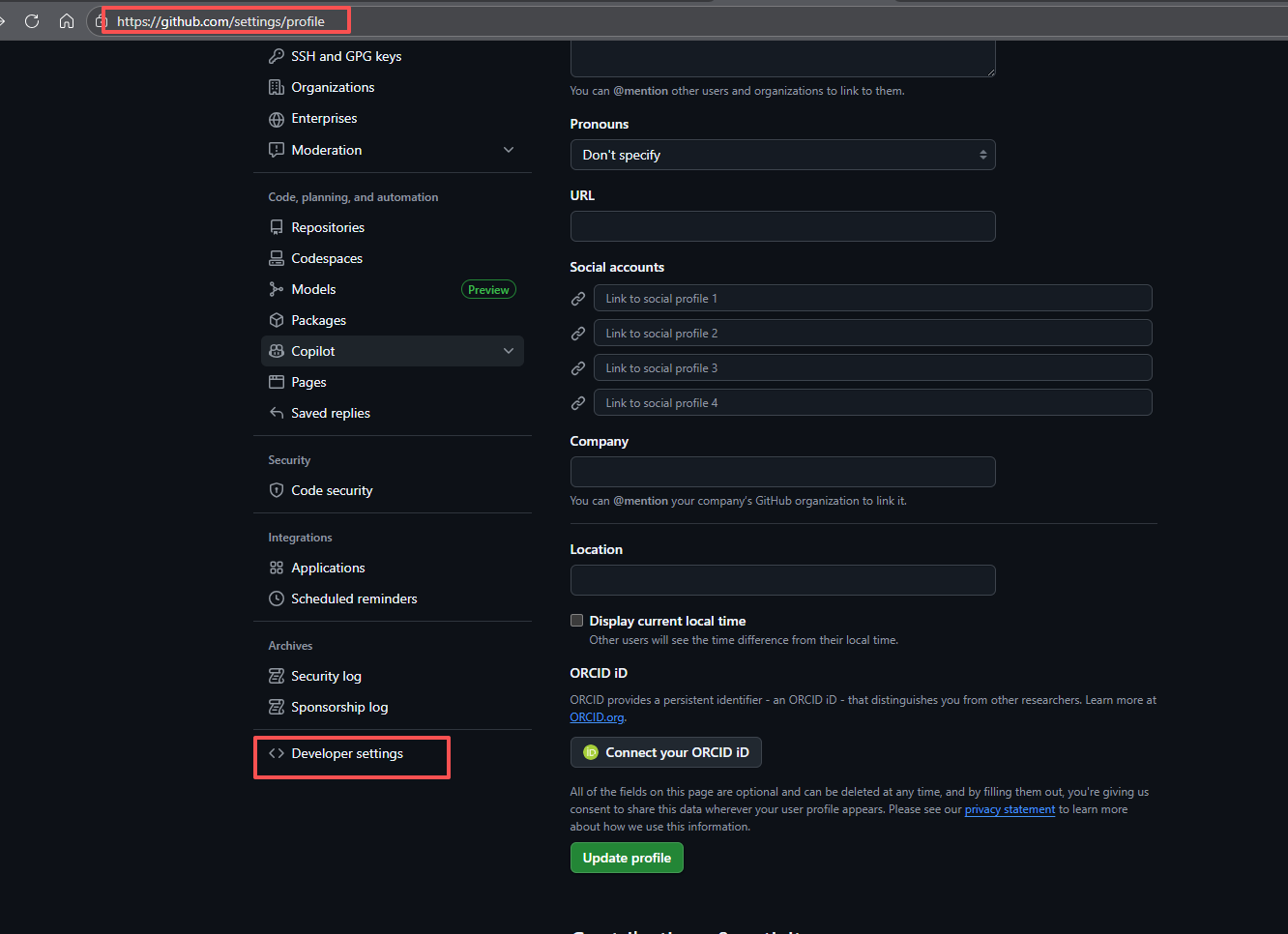Open Code security settings
This screenshot has width=1288, height=934.
pyautogui.click(x=332, y=490)
